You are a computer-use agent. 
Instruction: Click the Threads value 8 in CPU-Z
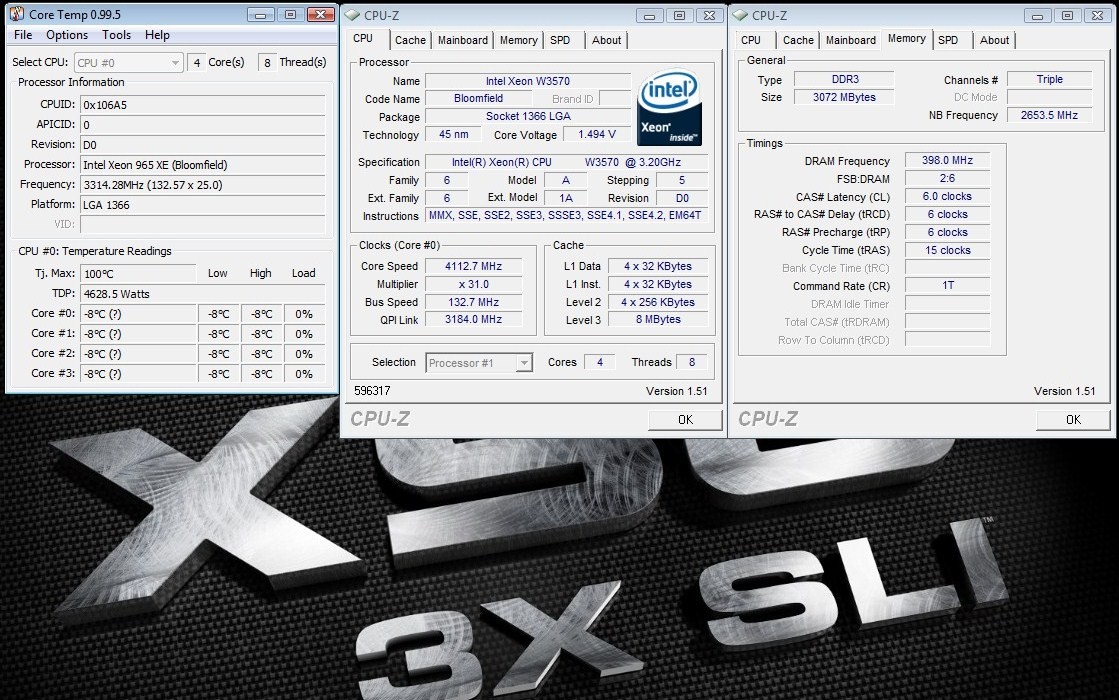pyautogui.click(x=692, y=362)
